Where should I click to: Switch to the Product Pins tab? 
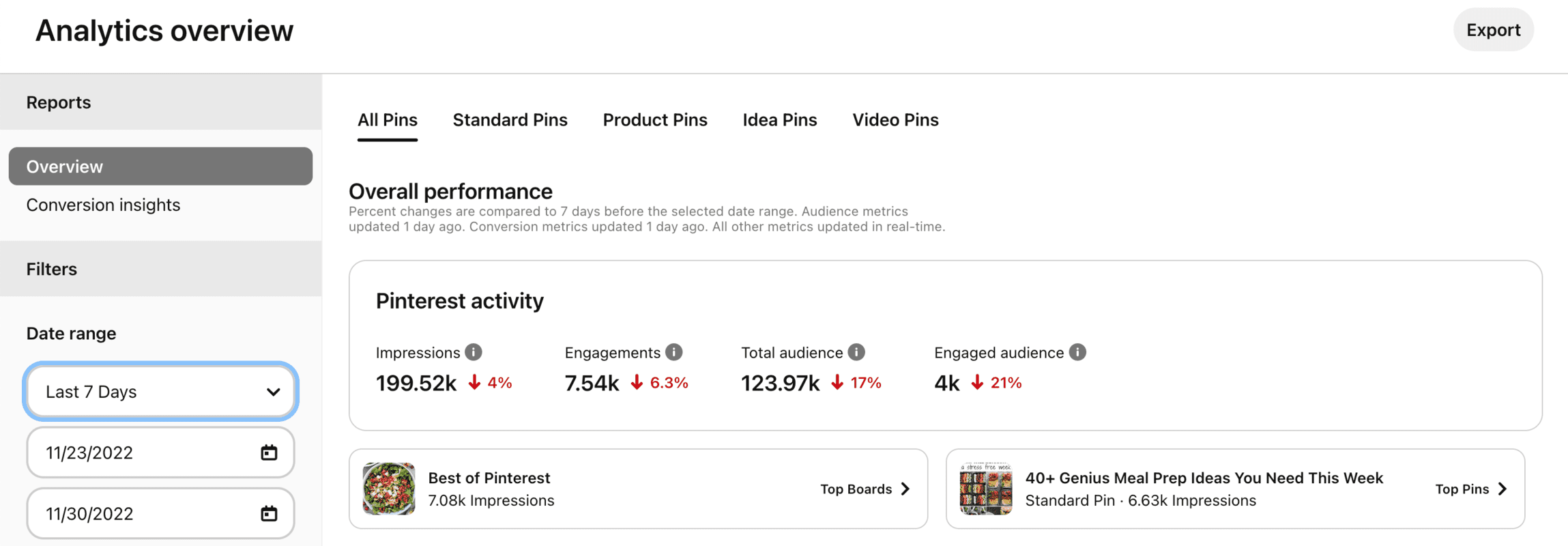click(x=654, y=119)
